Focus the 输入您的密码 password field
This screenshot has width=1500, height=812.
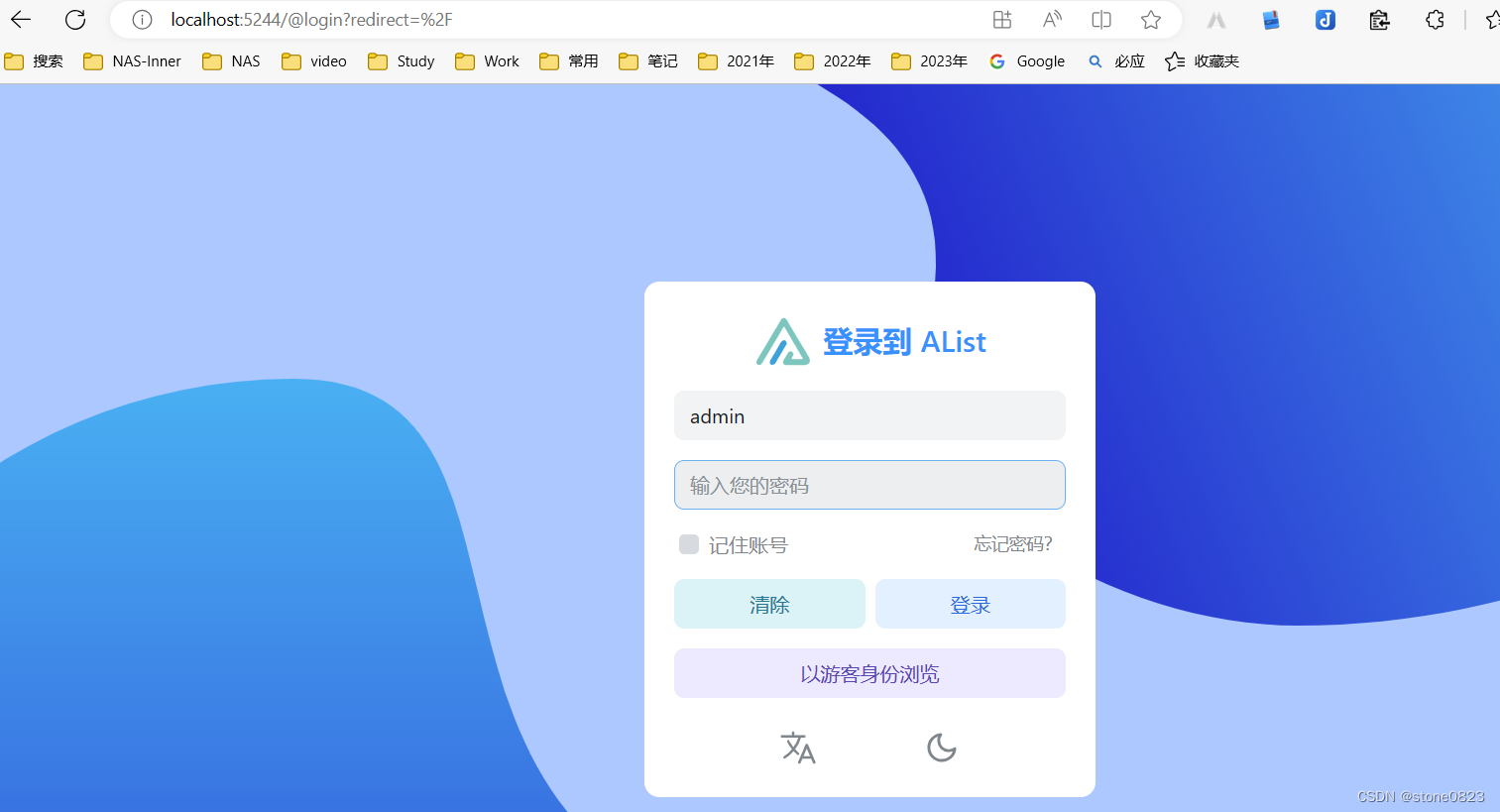point(869,485)
